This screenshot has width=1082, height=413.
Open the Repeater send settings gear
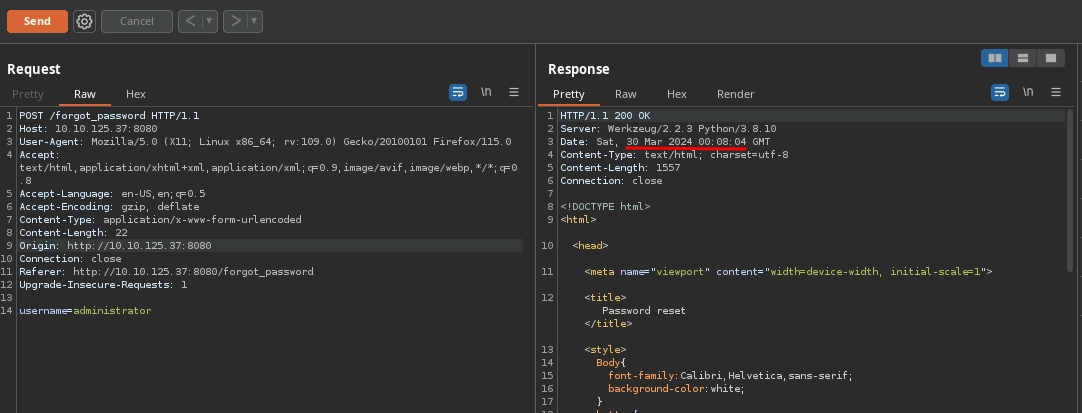(85, 21)
